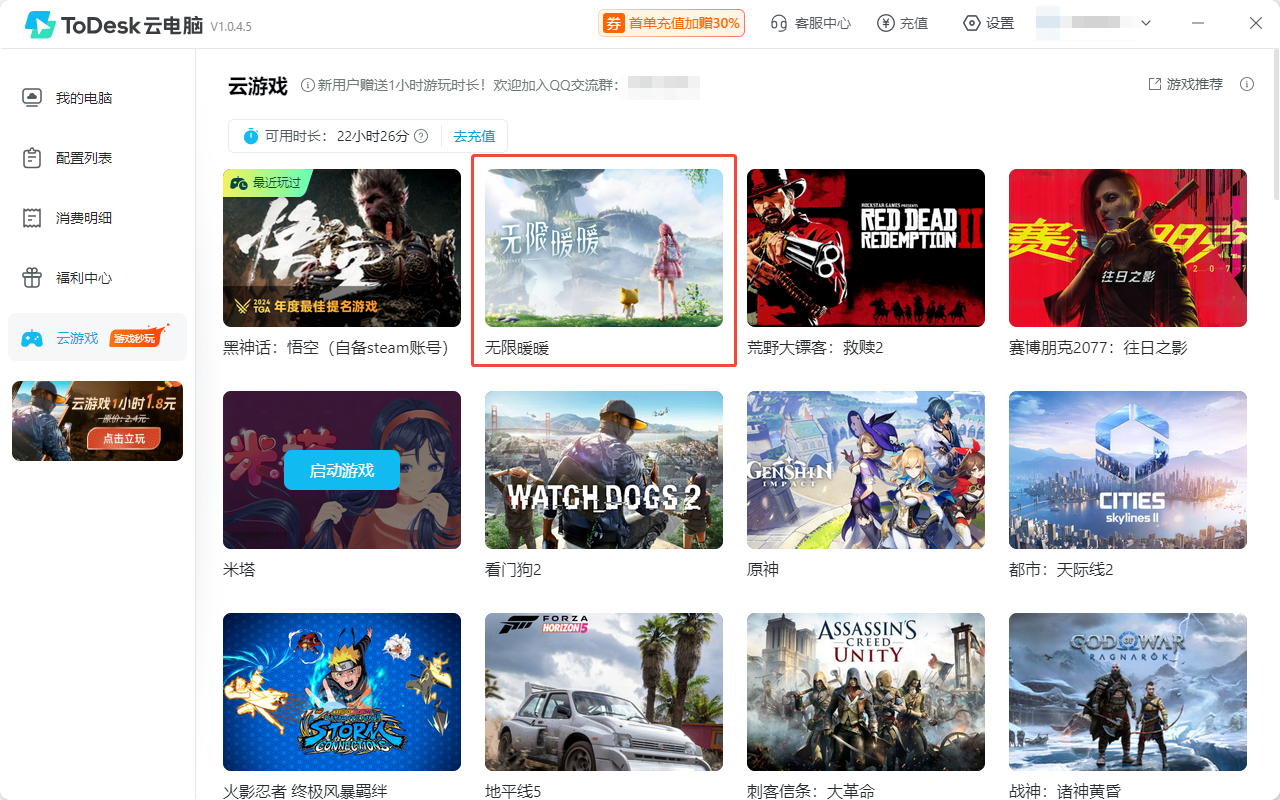The height and width of the screenshot is (800, 1280).
Task: Click the 米塔 title text
Action: pos(239,570)
